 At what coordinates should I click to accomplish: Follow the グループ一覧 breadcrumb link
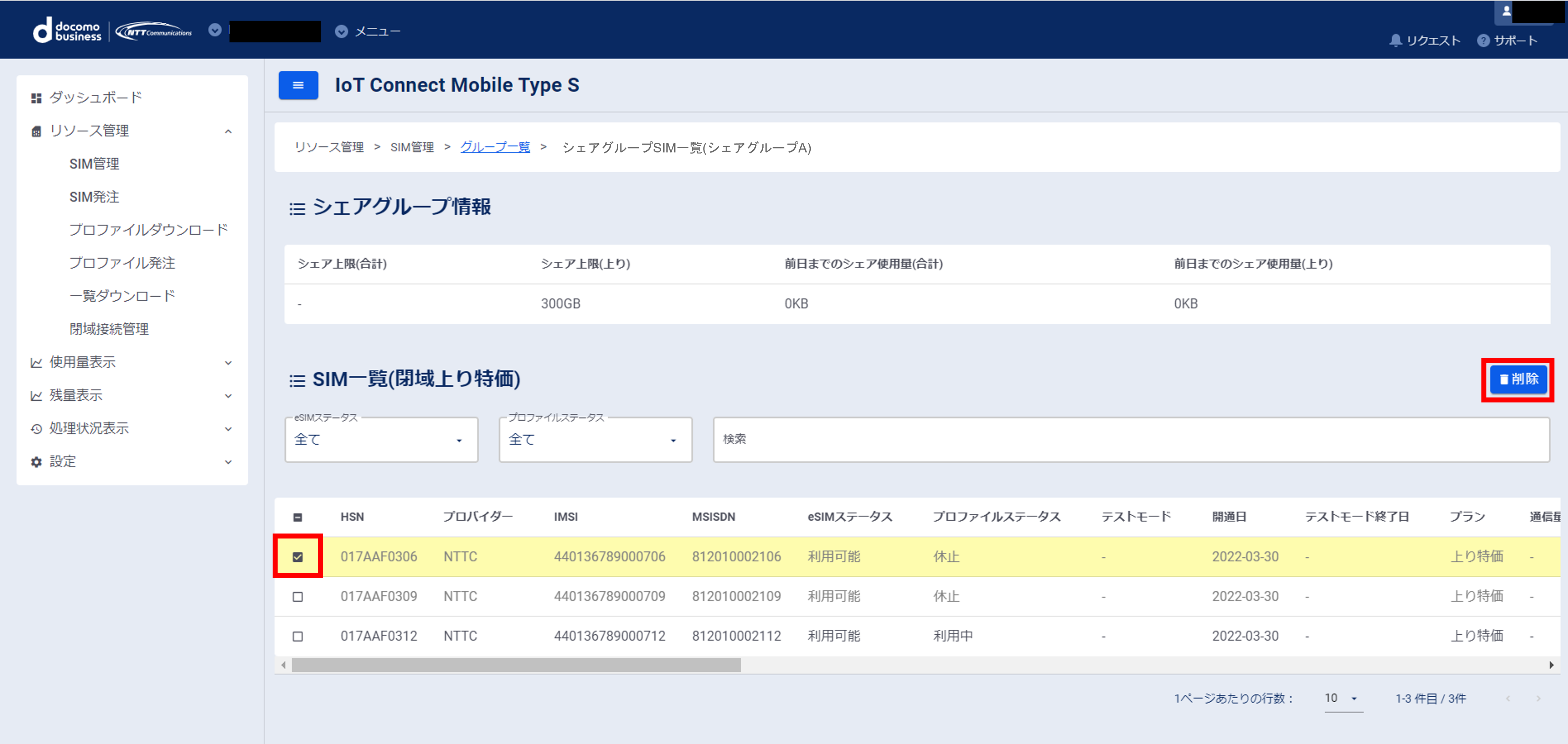coord(495,147)
